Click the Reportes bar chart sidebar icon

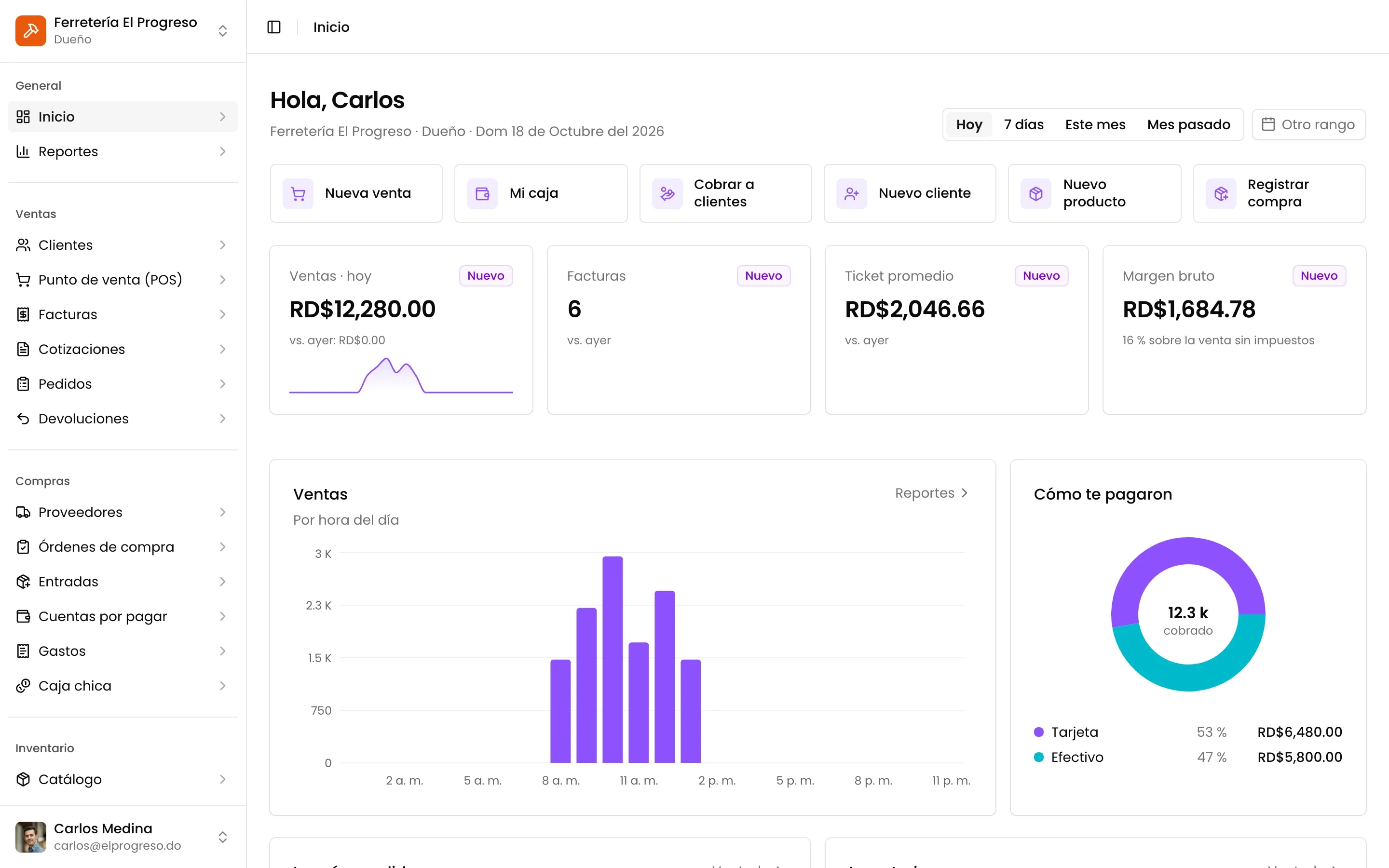point(23,151)
